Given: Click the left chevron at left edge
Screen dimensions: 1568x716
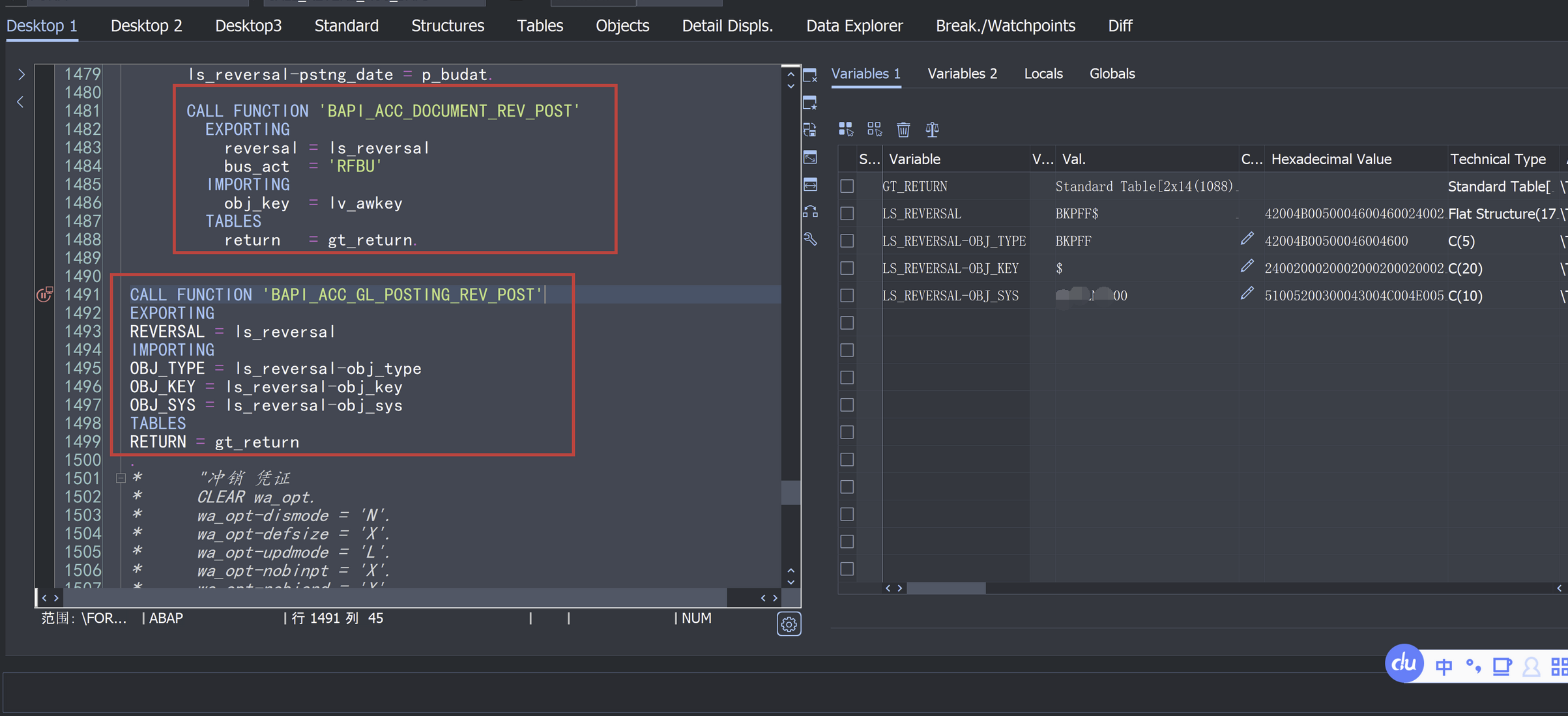Looking at the screenshot, I should pyautogui.click(x=20, y=102).
